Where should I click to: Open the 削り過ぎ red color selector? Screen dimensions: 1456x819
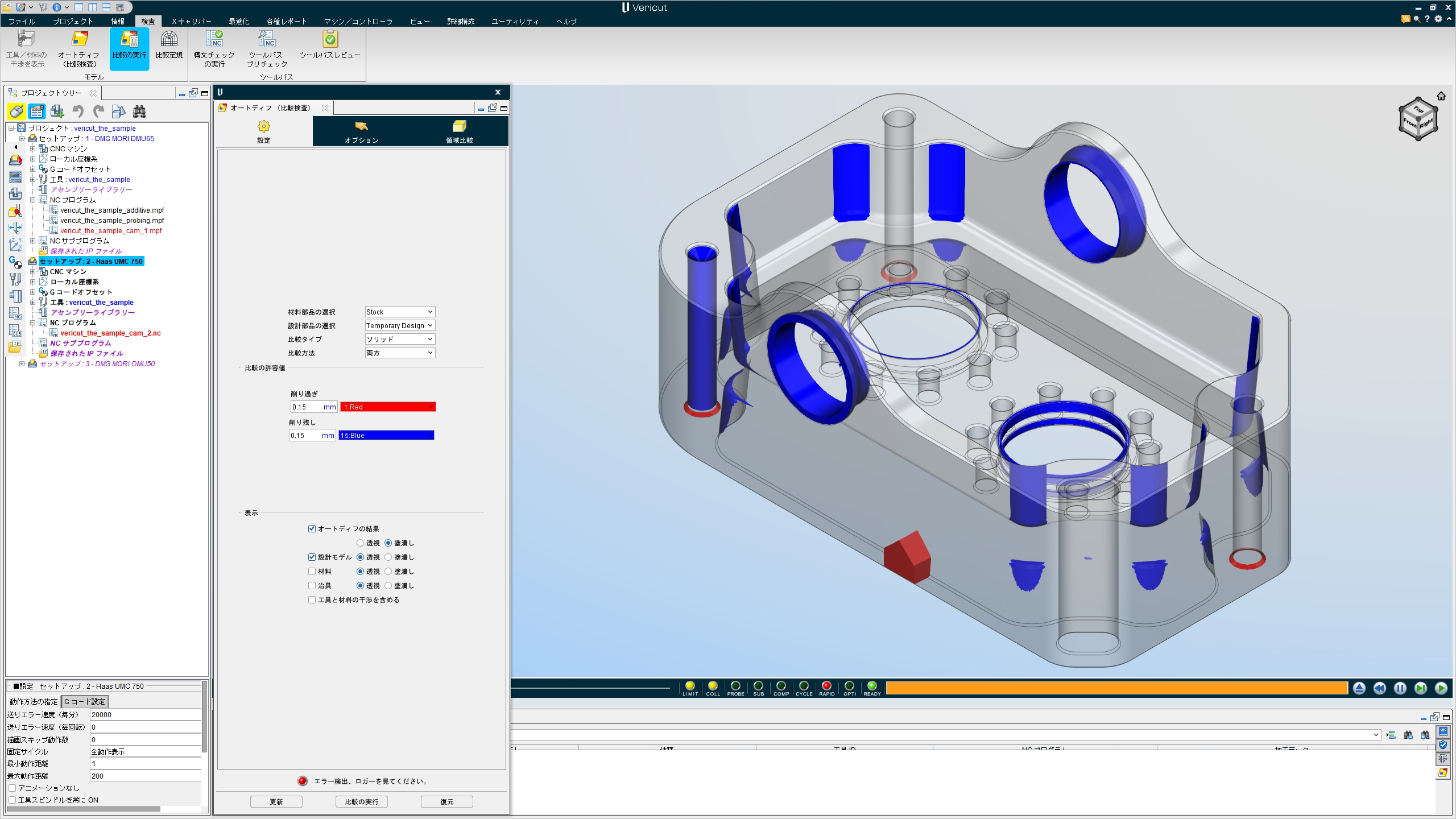pos(388,407)
